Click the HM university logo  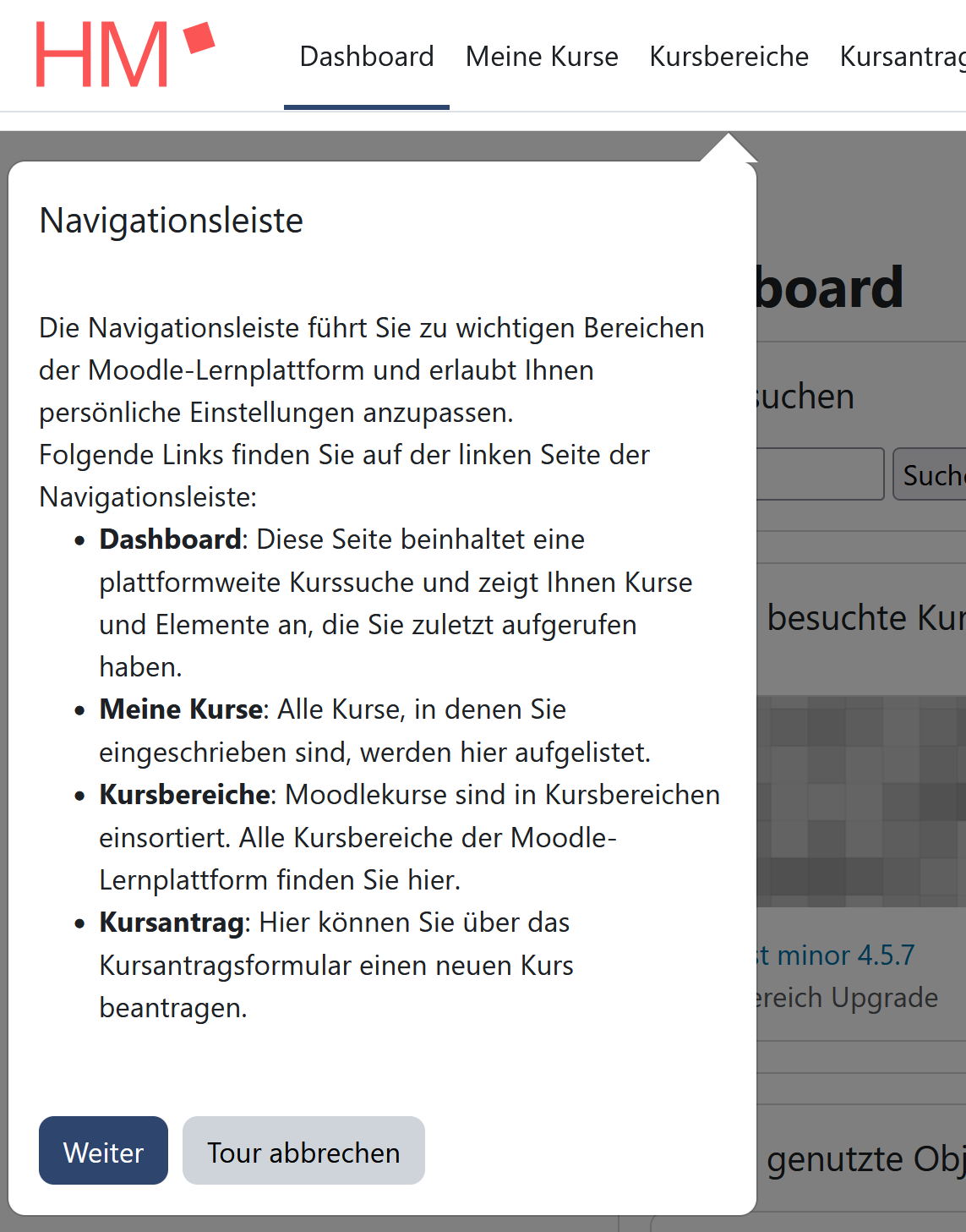(124, 54)
